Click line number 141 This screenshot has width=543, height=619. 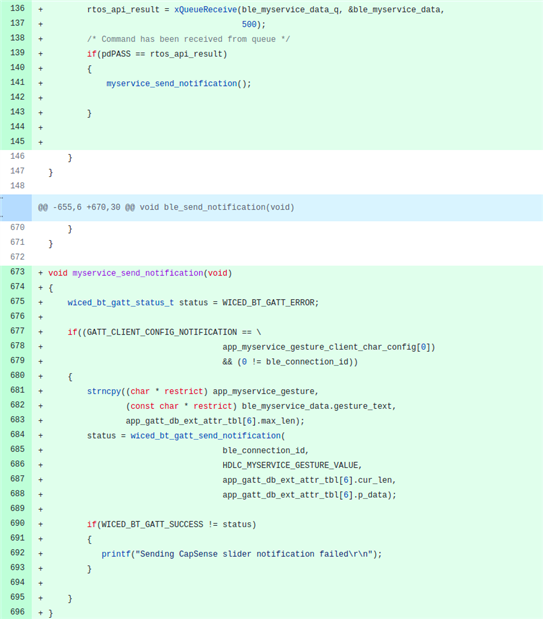17,82
